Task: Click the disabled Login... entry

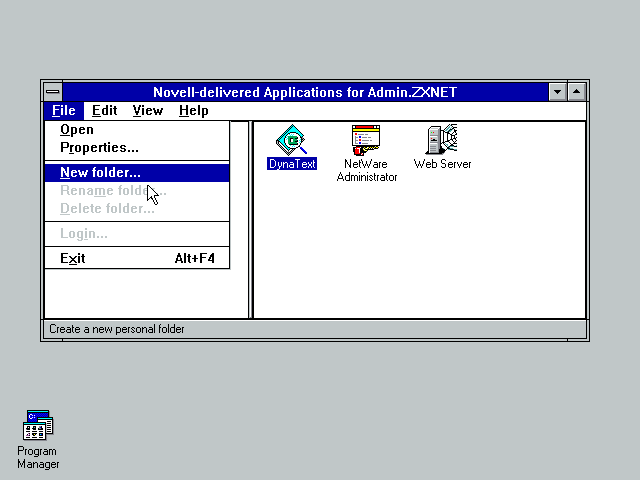Action: [137, 234]
